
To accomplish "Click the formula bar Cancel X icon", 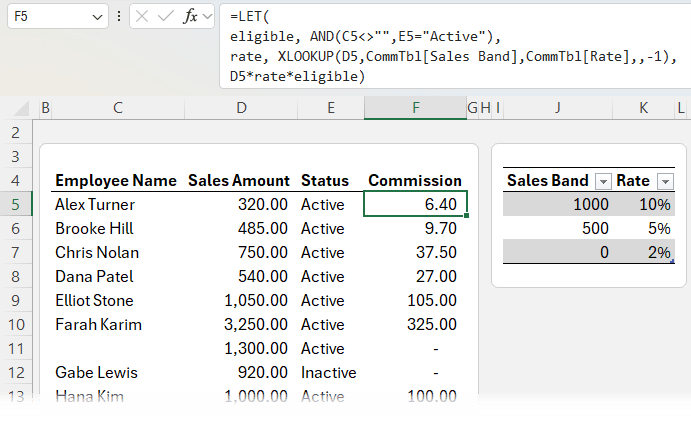I will (x=142, y=17).
